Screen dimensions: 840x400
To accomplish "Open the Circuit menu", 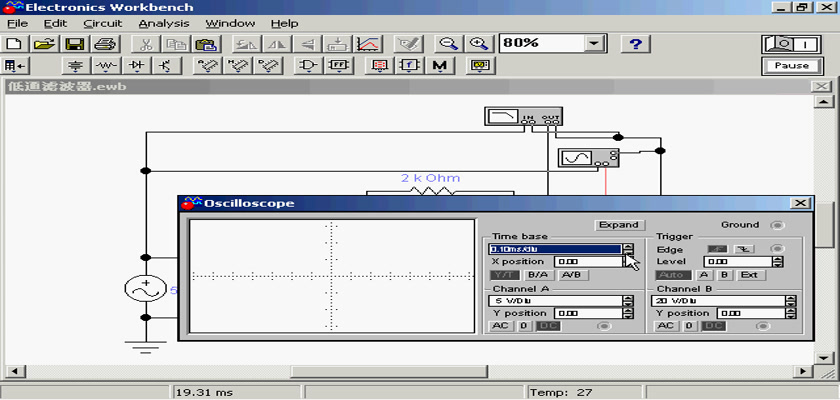I will pos(103,24).
